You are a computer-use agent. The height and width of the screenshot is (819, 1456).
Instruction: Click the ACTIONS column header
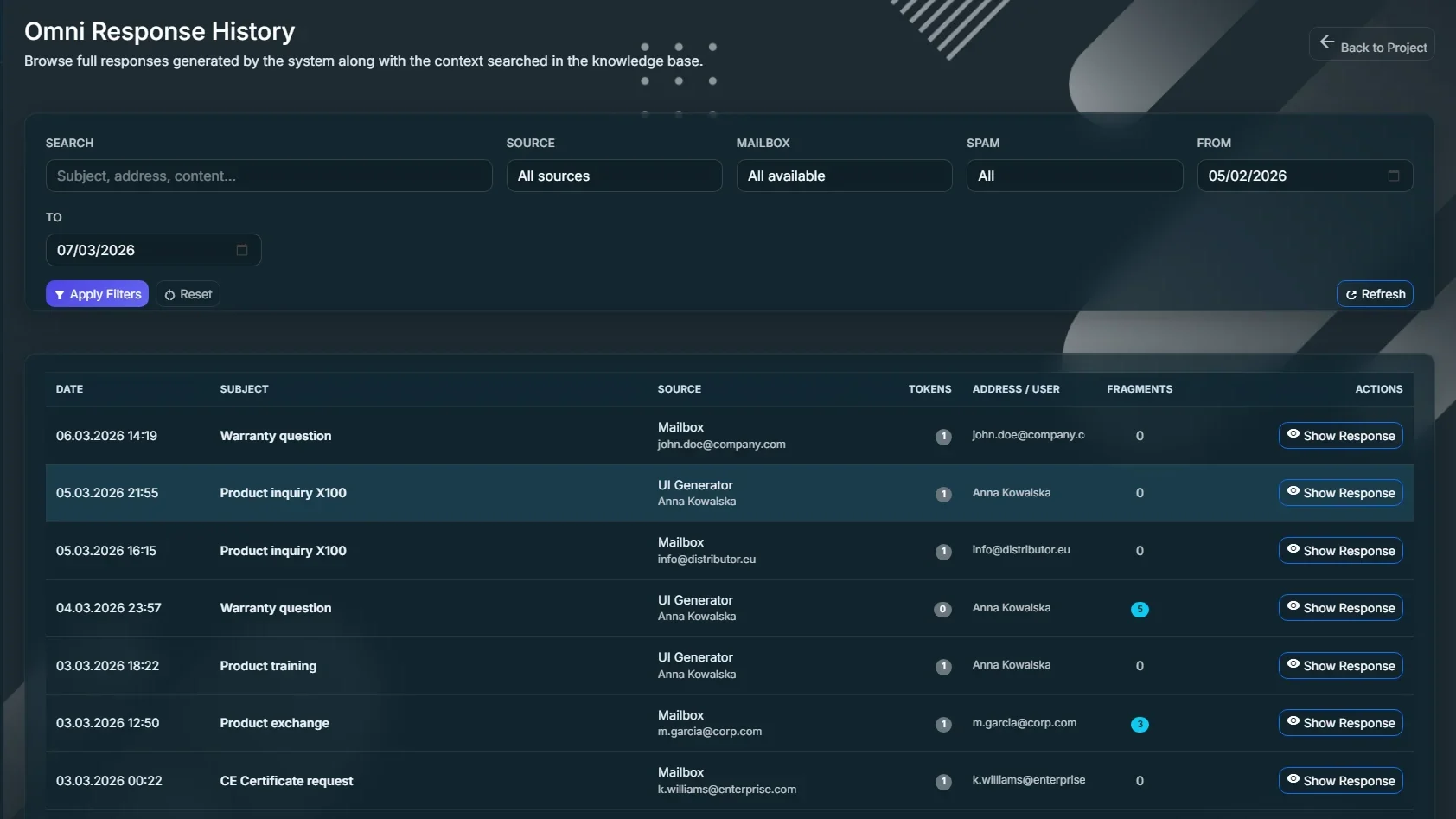1379,389
